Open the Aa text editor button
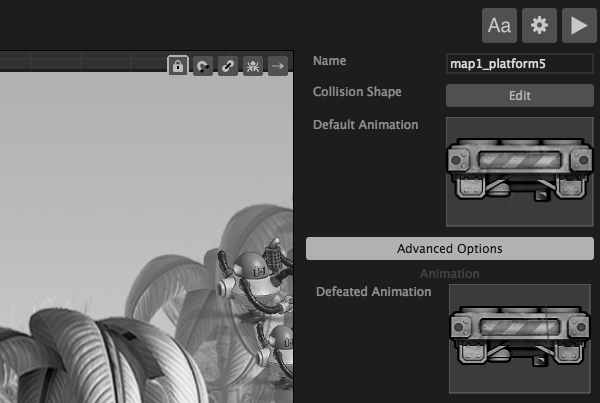This screenshot has height=403, width=600. 499,25
